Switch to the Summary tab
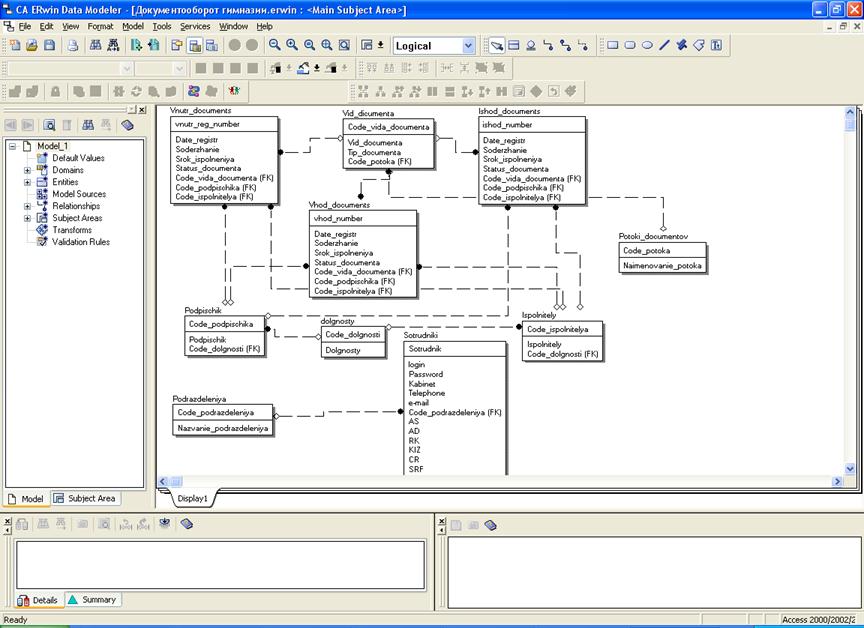Viewport: 864px width, 628px height. coord(93,599)
